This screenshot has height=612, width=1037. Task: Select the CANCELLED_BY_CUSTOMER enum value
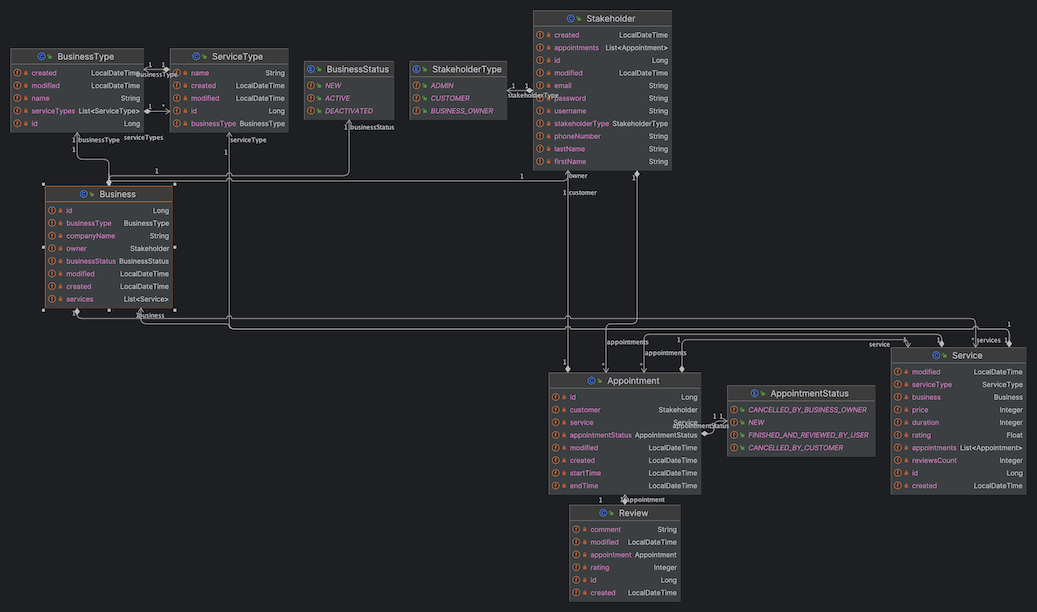795,448
